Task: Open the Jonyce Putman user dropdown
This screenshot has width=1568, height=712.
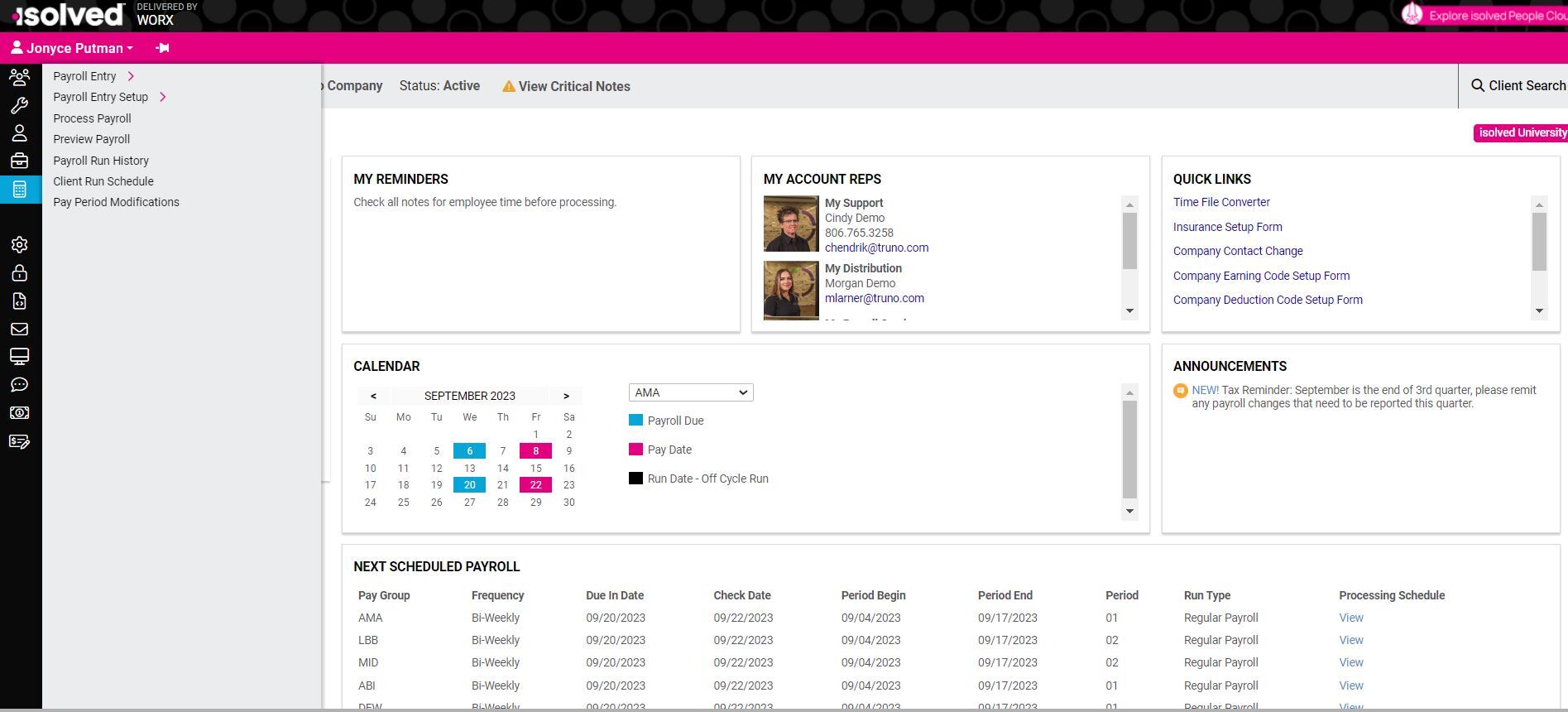Action: click(x=72, y=48)
